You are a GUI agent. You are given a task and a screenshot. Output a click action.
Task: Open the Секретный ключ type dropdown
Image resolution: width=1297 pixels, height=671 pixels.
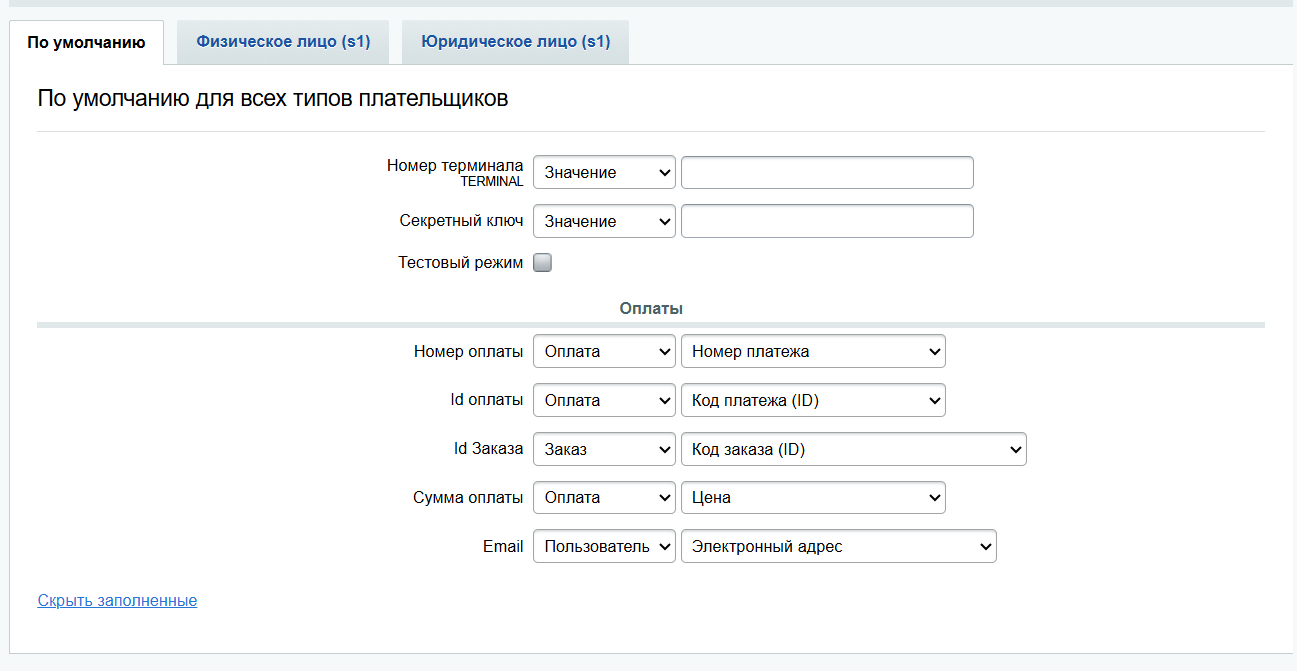point(604,222)
